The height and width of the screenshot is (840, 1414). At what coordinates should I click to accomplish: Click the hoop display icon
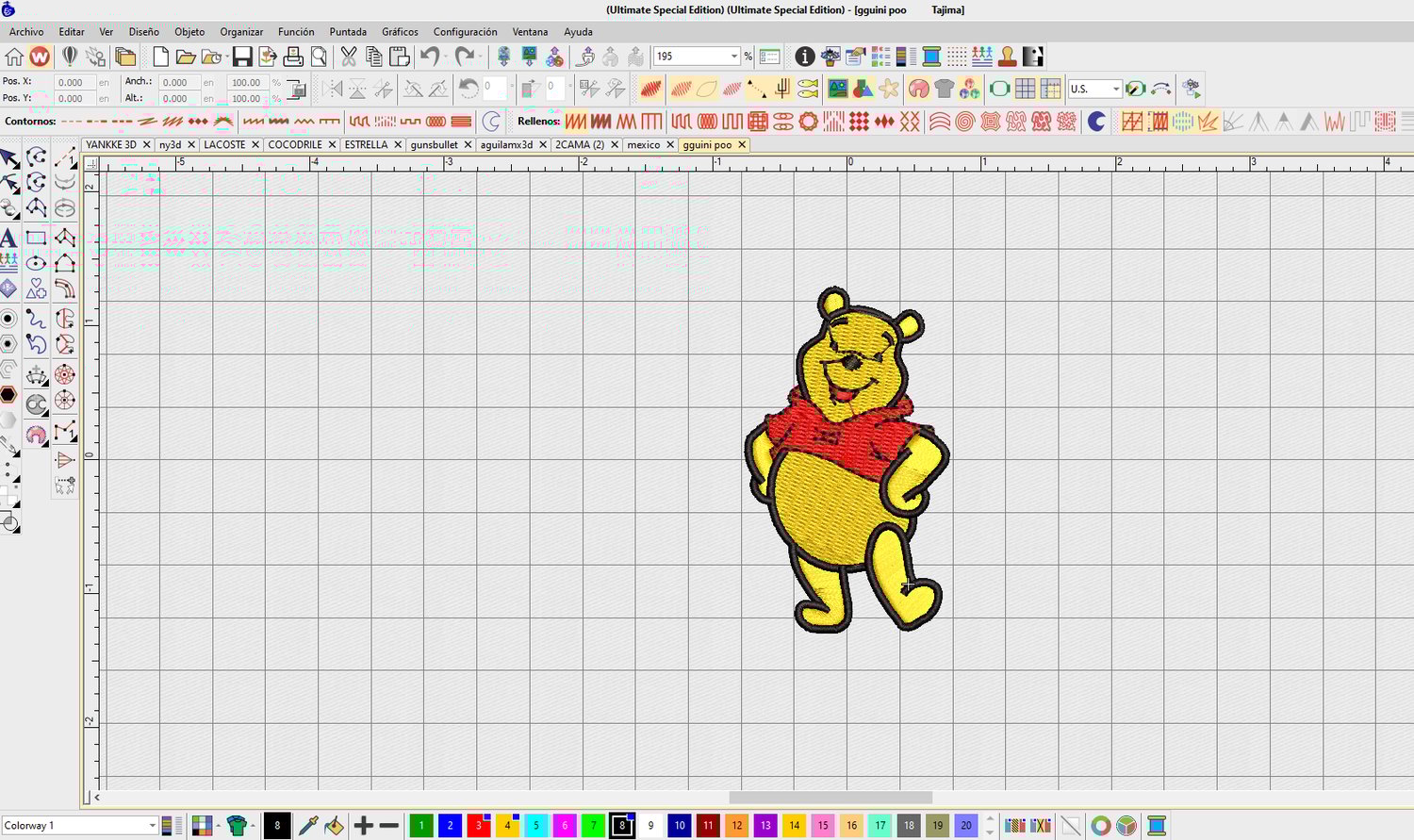coord(999,89)
